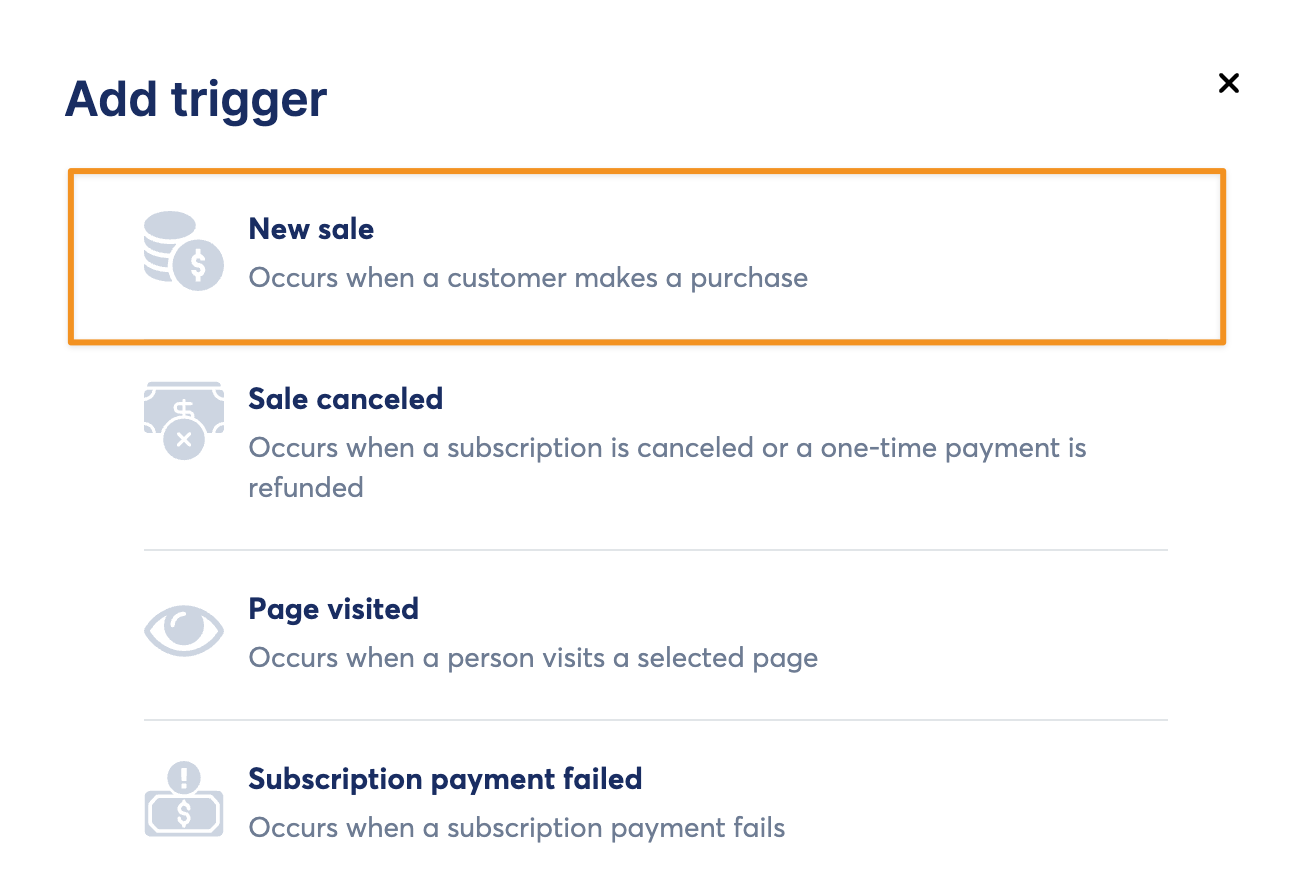
Task: Click the exclamation mark on failed payment icon
Action: 184,777
